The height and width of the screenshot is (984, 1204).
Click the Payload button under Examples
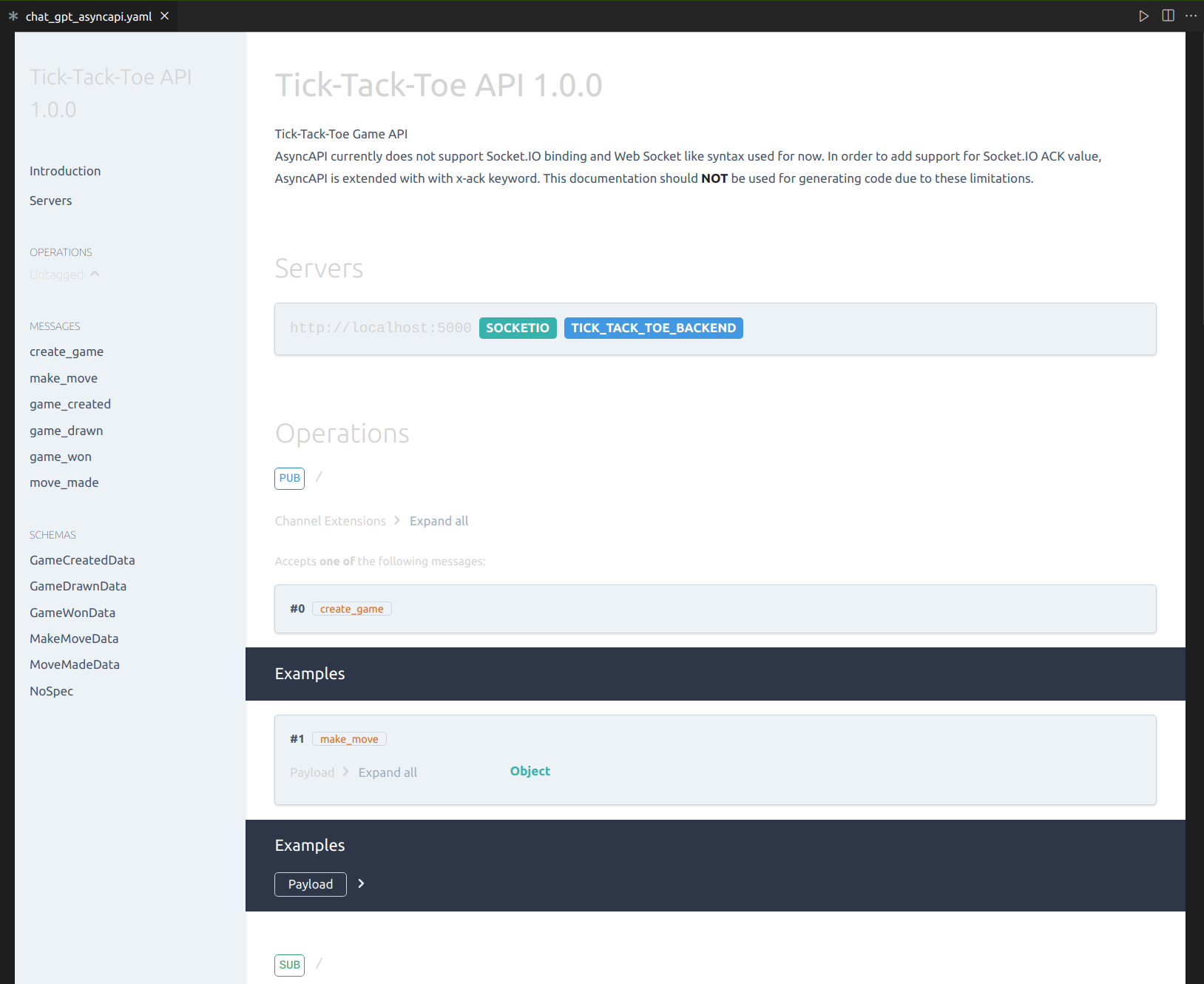coord(310,884)
